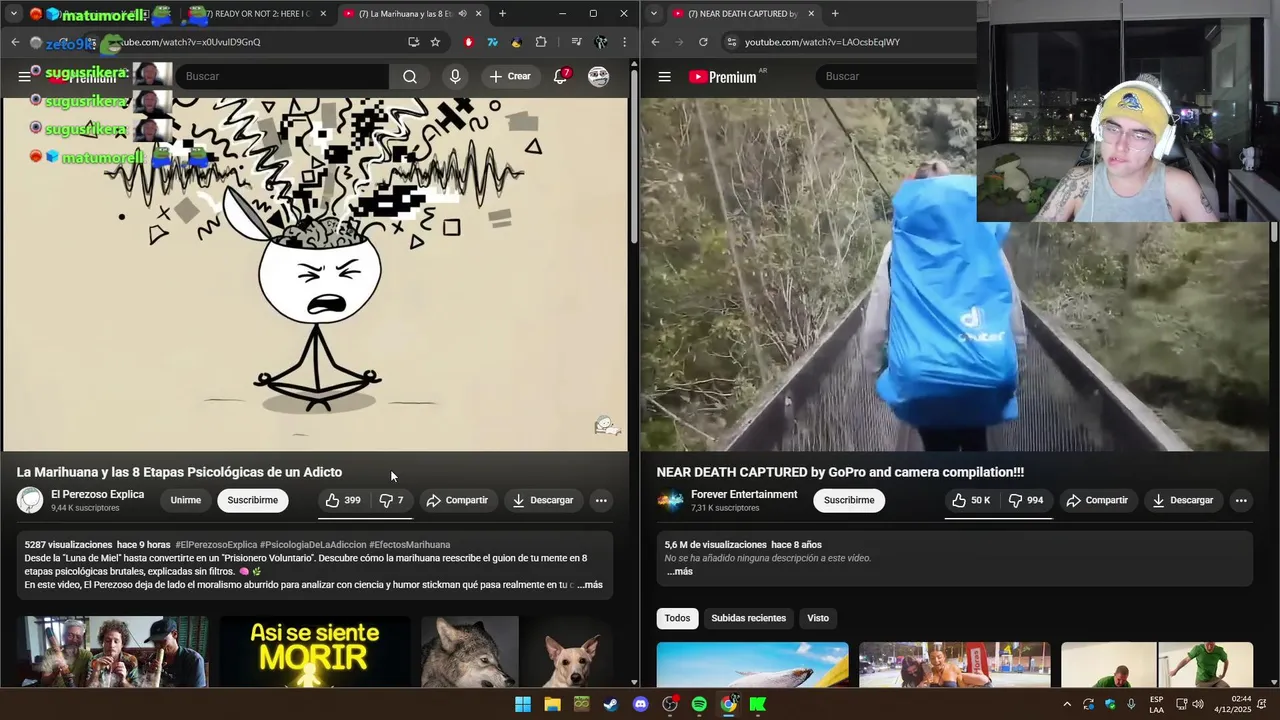Open Steam from taskbar
The width and height of the screenshot is (1280, 720).
click(x=610, y=704)
